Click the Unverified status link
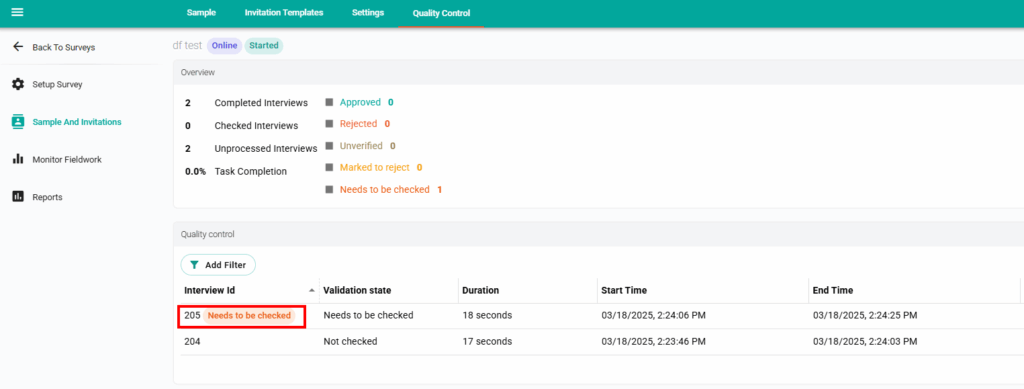This screenshot has height=389, width=1024. [360, 146]
